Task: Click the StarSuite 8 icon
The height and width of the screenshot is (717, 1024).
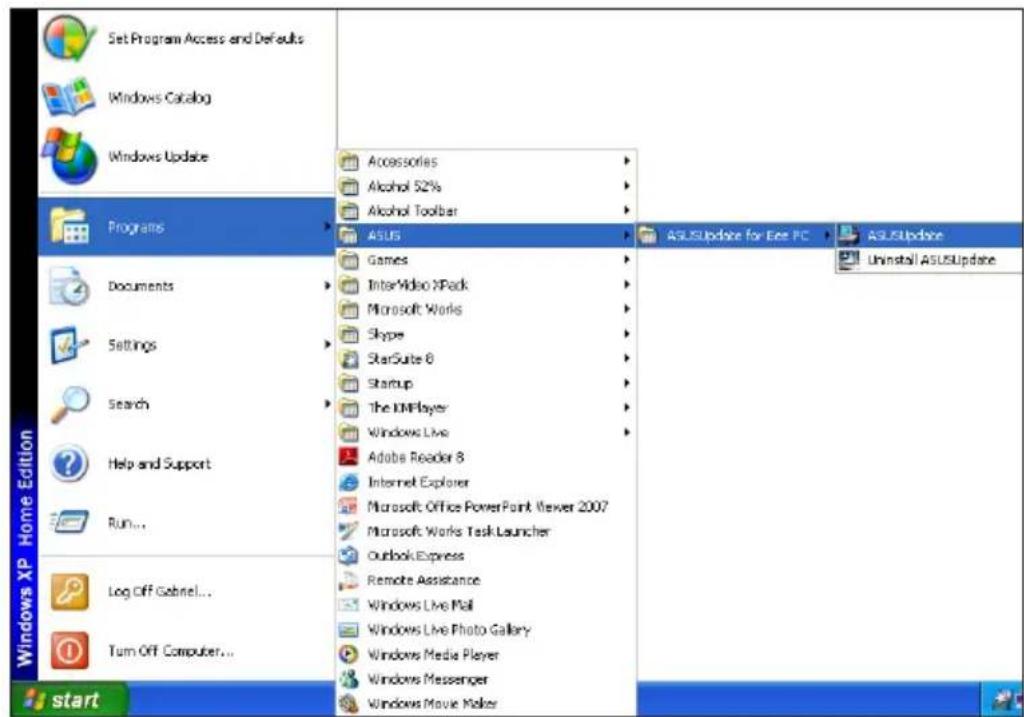Action: [x=350, y=358]
